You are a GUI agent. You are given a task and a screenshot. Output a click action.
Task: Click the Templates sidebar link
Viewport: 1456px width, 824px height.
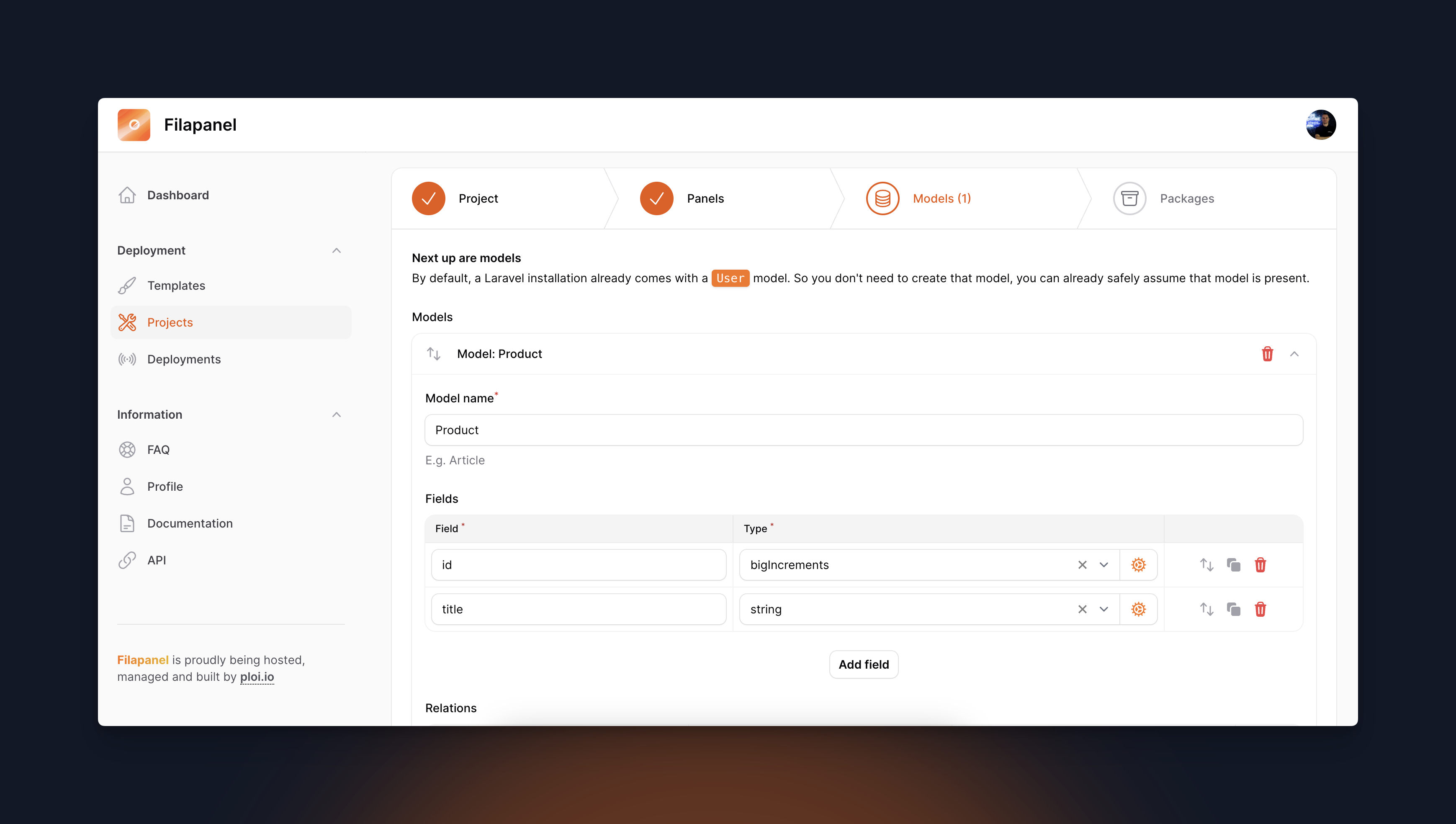click(x=176, y=285)
